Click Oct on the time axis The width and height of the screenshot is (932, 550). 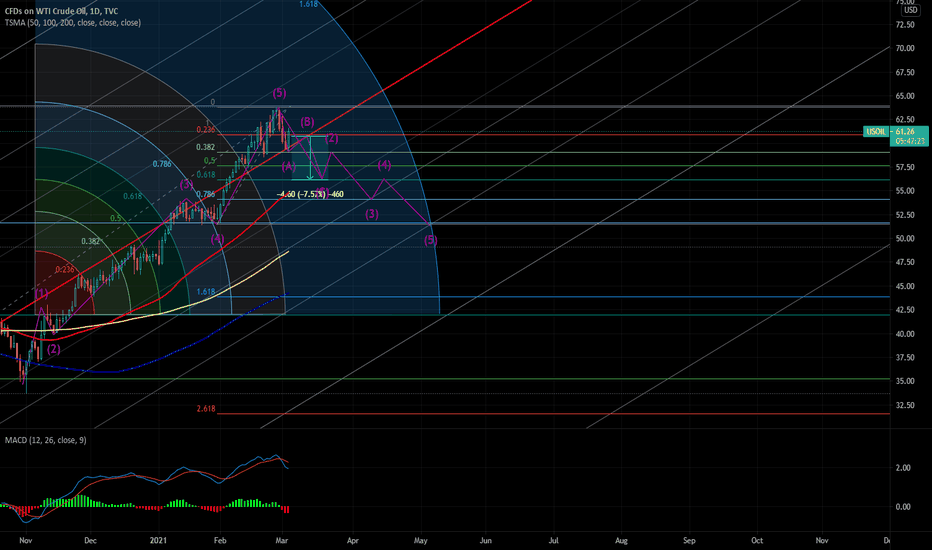coord(757,540)
